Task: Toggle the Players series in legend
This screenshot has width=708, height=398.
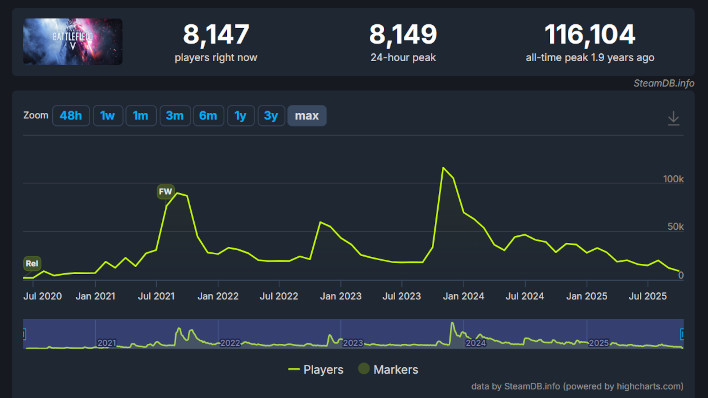Action: (x=316, y=370)
